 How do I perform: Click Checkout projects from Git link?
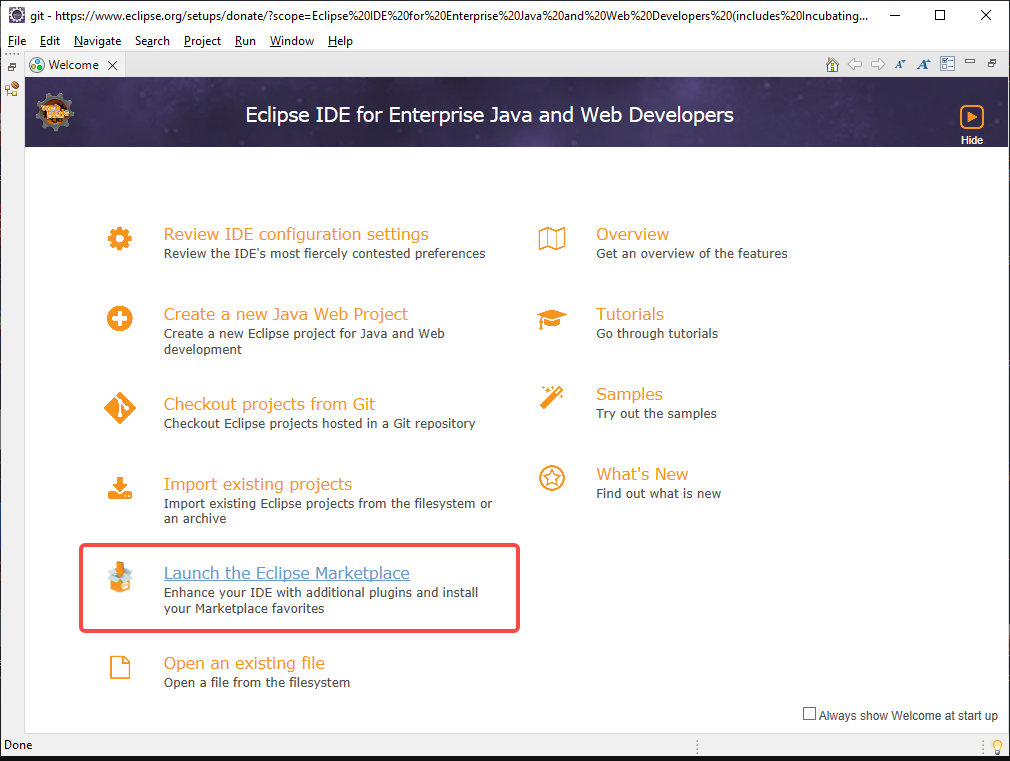pyautogui.click(x=269, y=404)
